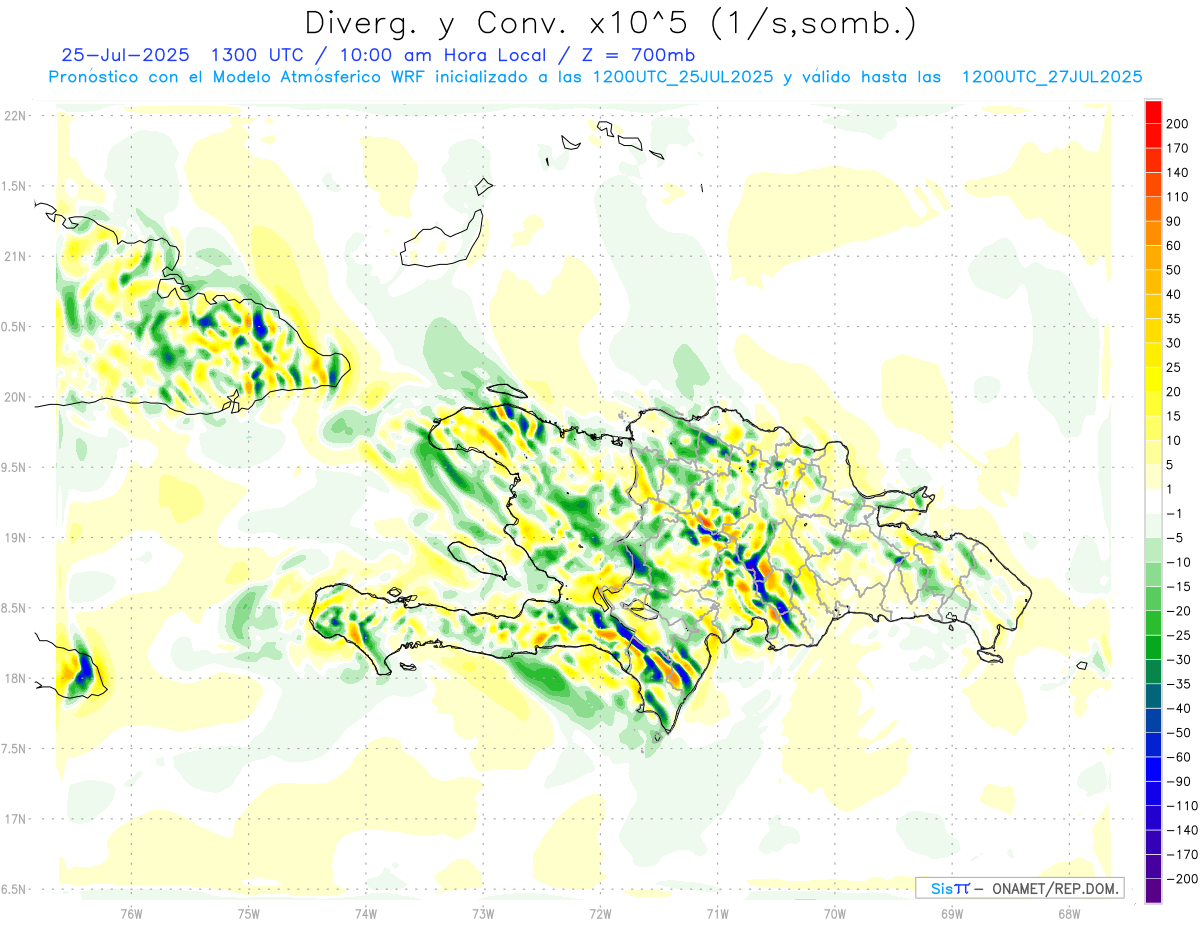Screen dimensions: 1200x927
Task: Click the -35 value on the color scale
Action: tap(1181, 684)
